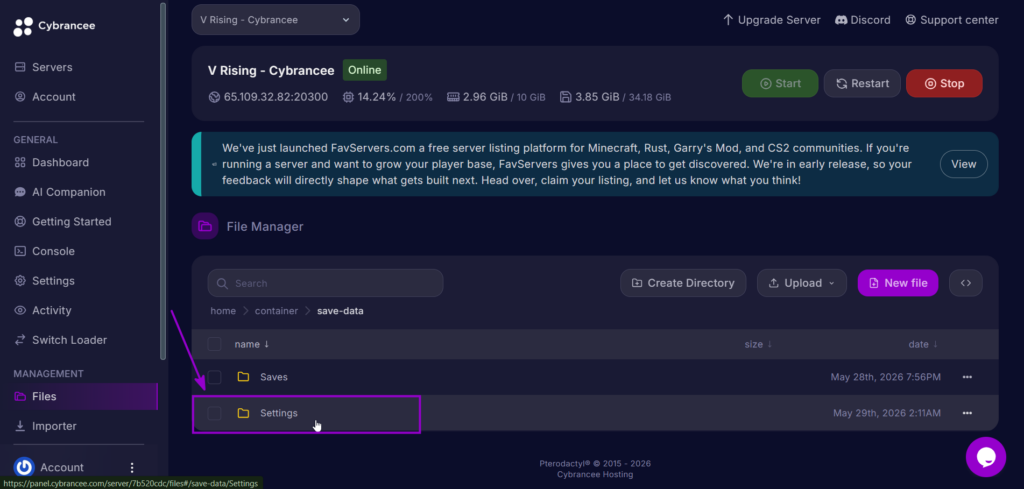Open the Saves row three-dot menu
1024x489 pixels.
(967, 377)
